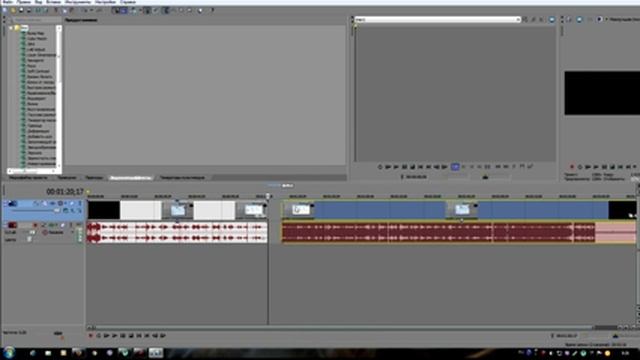
Task: Open the Auto Ripple mode dropdown arrow
Action: 139,10
